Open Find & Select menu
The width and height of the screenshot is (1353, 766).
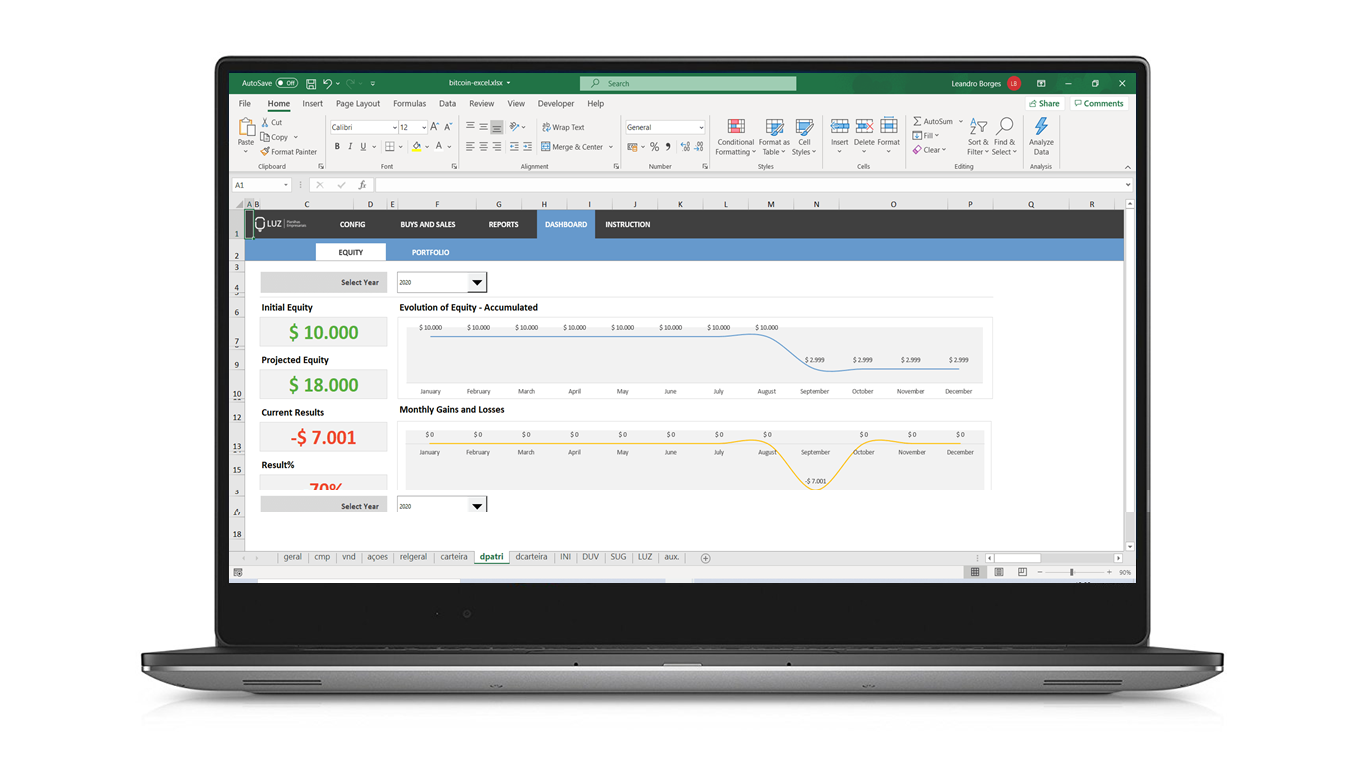1004,136
